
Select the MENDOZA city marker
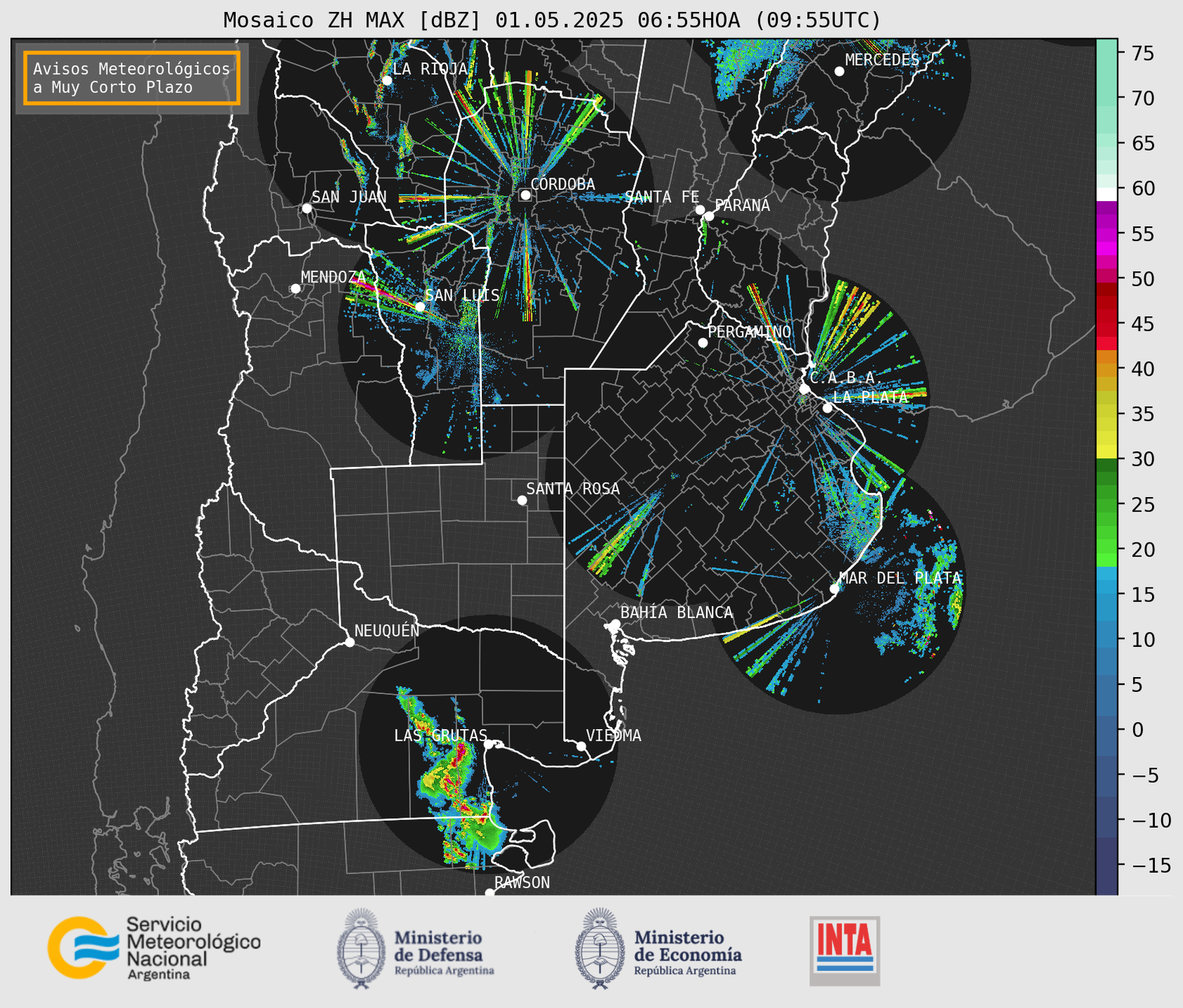click(295, 289)
